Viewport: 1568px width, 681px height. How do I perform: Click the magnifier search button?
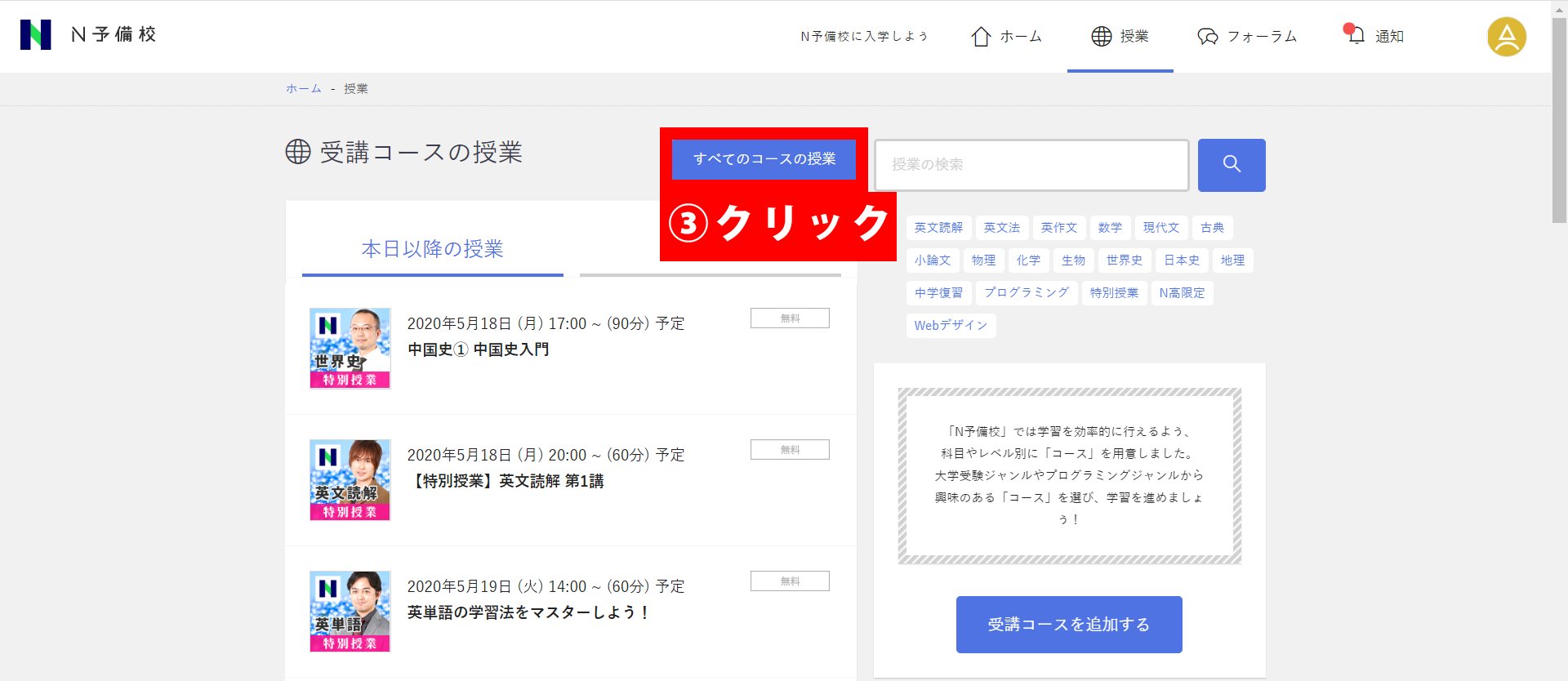coord(1232,165)
